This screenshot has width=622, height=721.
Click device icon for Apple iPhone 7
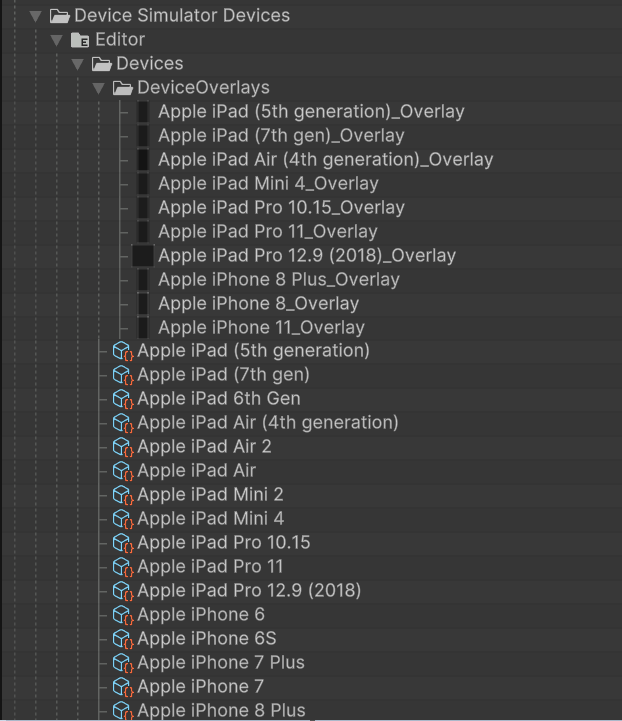point(123,687)
